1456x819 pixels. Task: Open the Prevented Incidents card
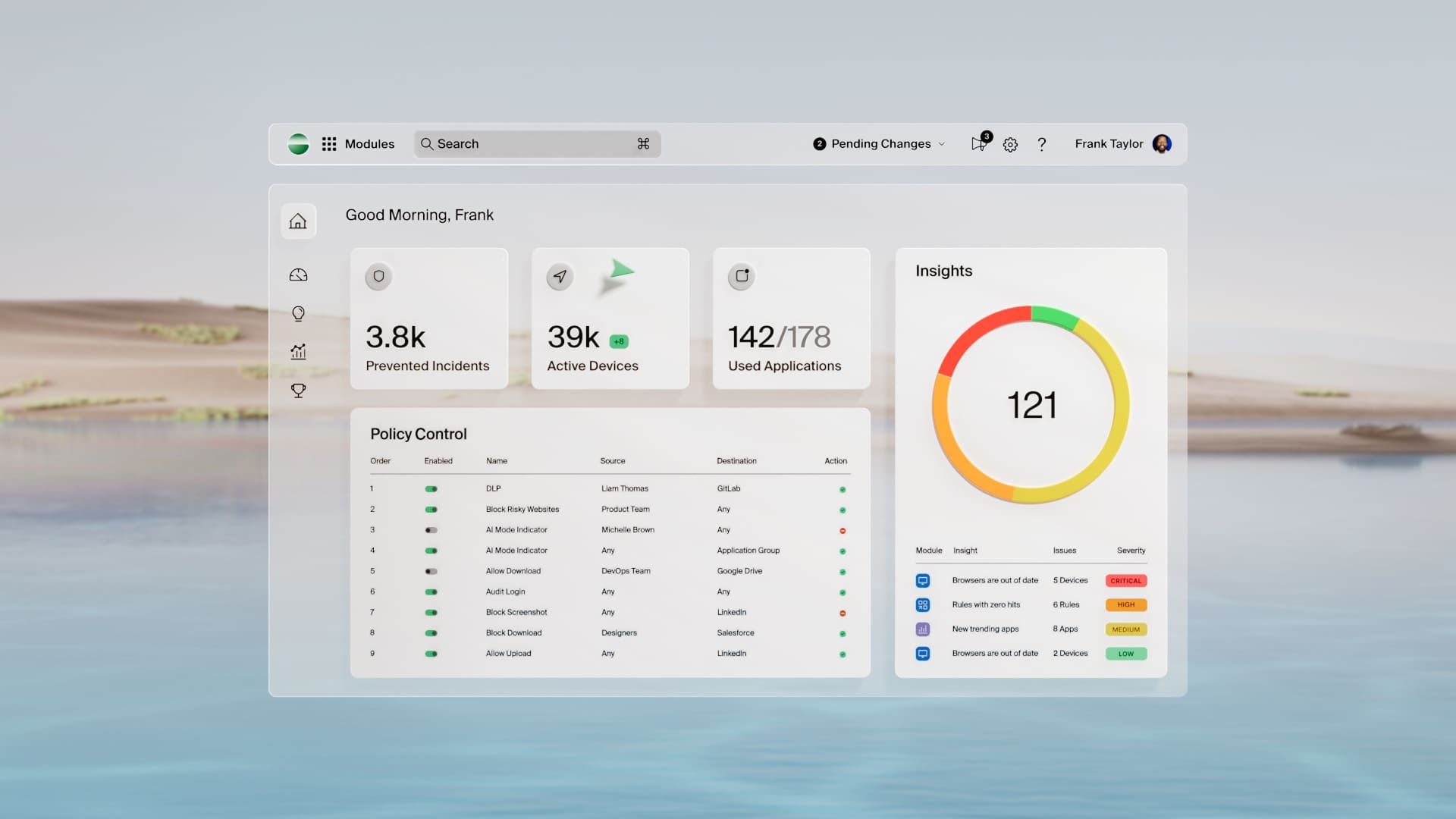point(428,318)
